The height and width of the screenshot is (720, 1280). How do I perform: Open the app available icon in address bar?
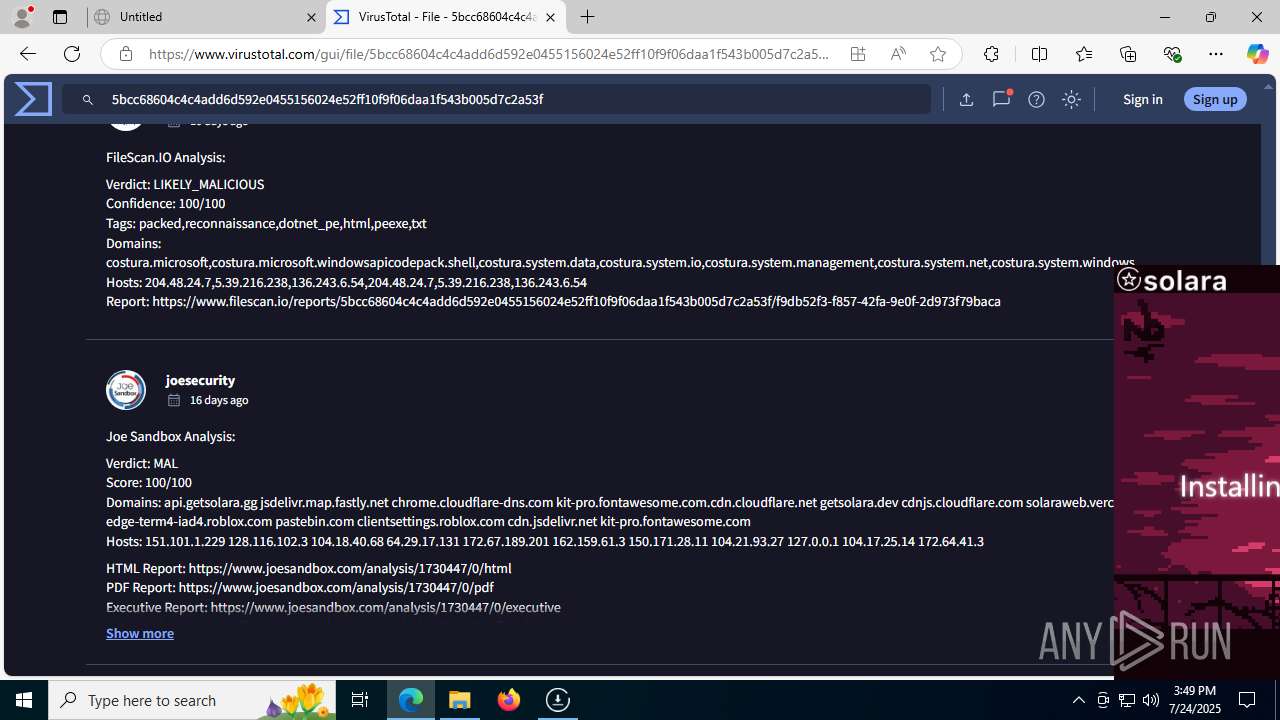pos(858,54)
